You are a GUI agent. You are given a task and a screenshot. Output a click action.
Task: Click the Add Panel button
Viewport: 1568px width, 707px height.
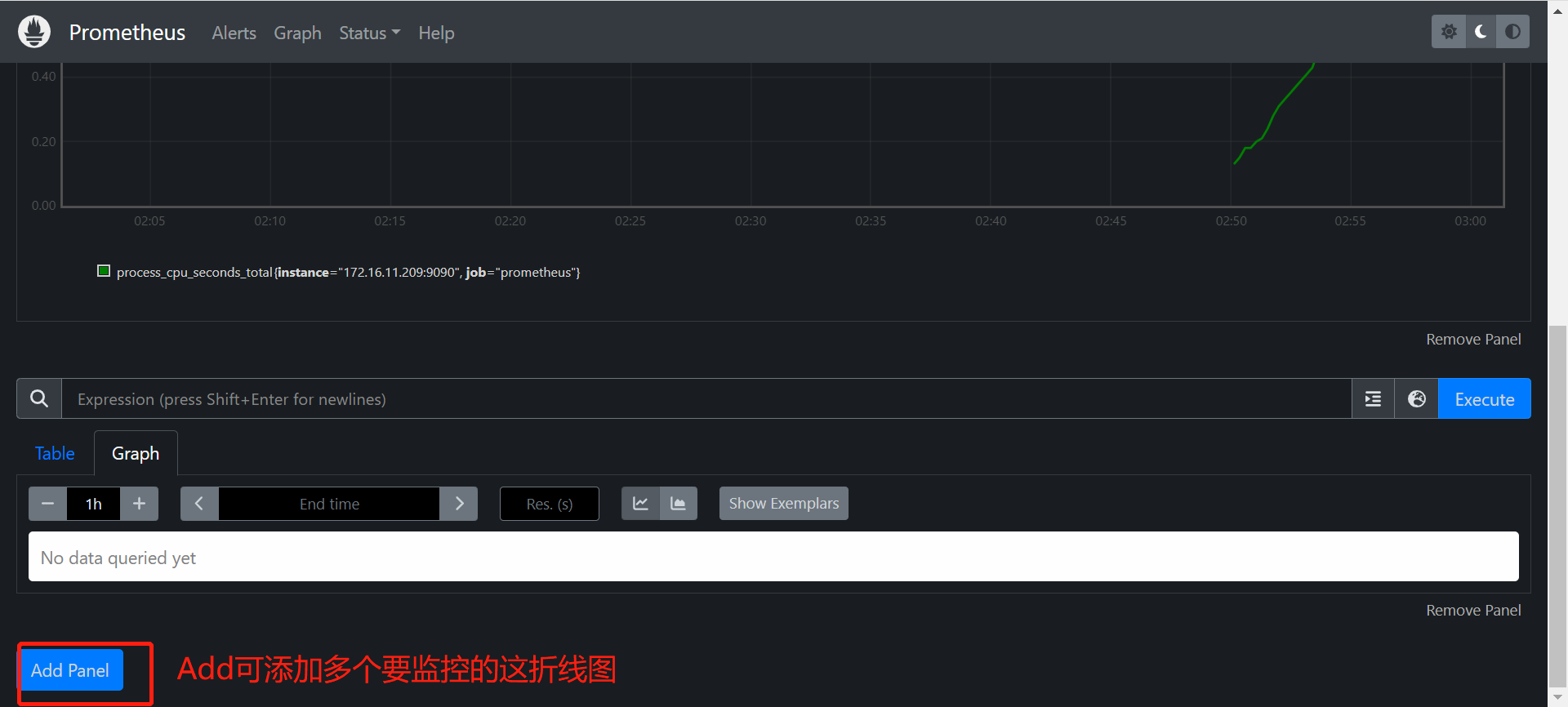70,670
